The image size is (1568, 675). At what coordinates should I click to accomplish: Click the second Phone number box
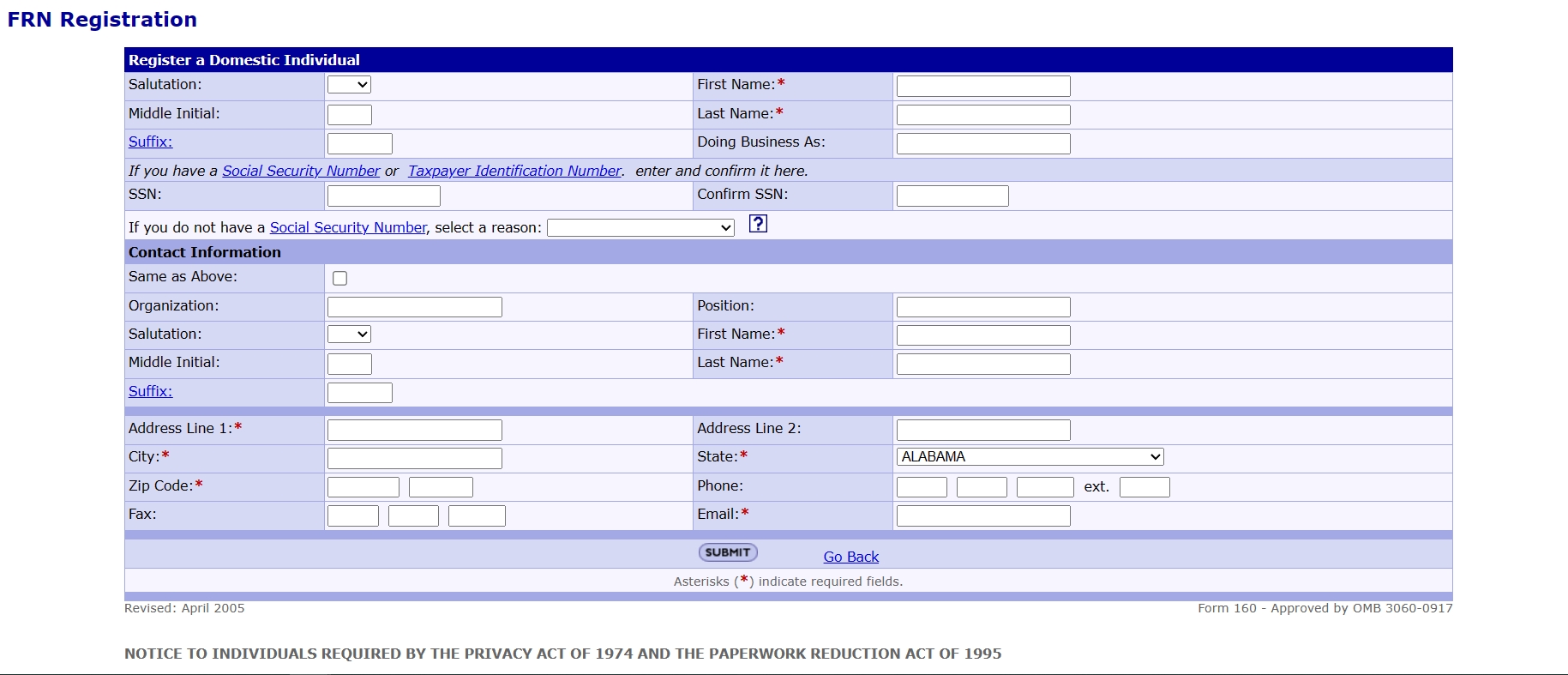click(x=982, y=487)
